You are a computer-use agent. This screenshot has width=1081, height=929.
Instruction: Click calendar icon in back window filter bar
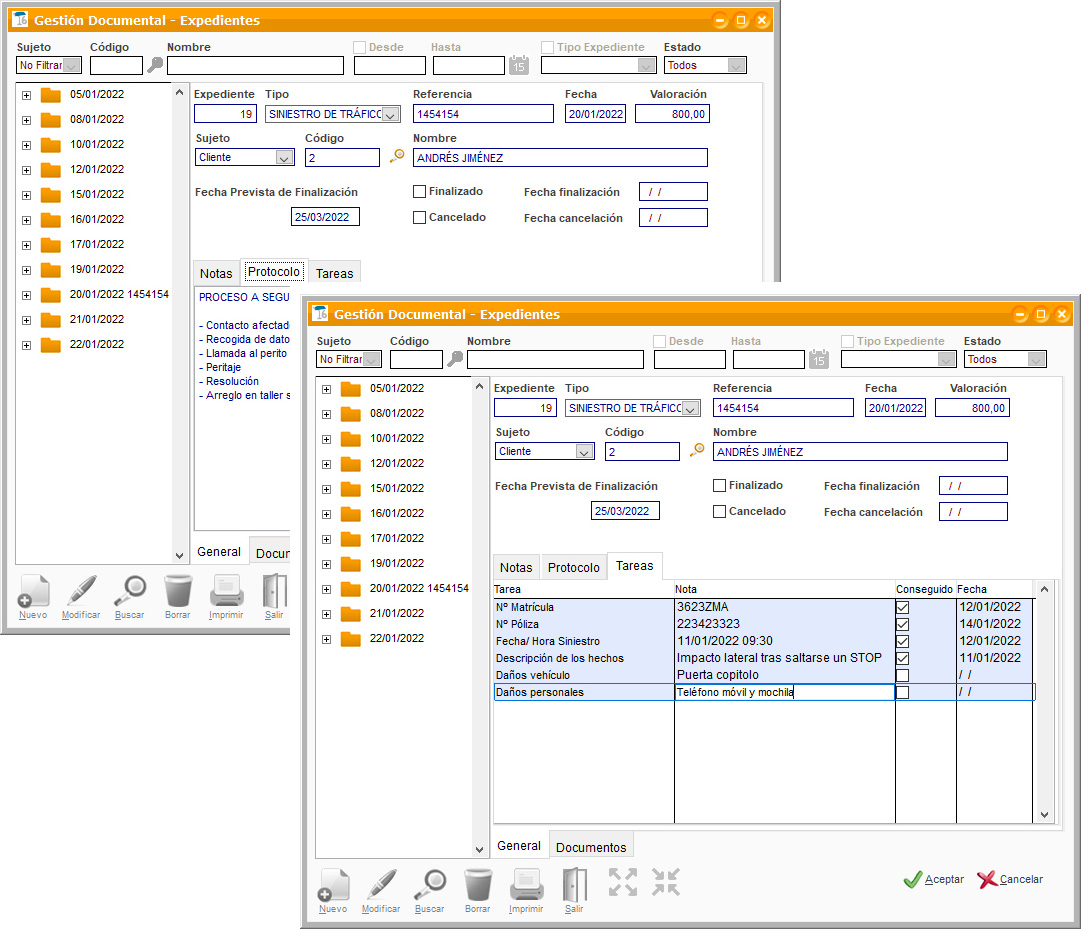[x=518, y=65]
